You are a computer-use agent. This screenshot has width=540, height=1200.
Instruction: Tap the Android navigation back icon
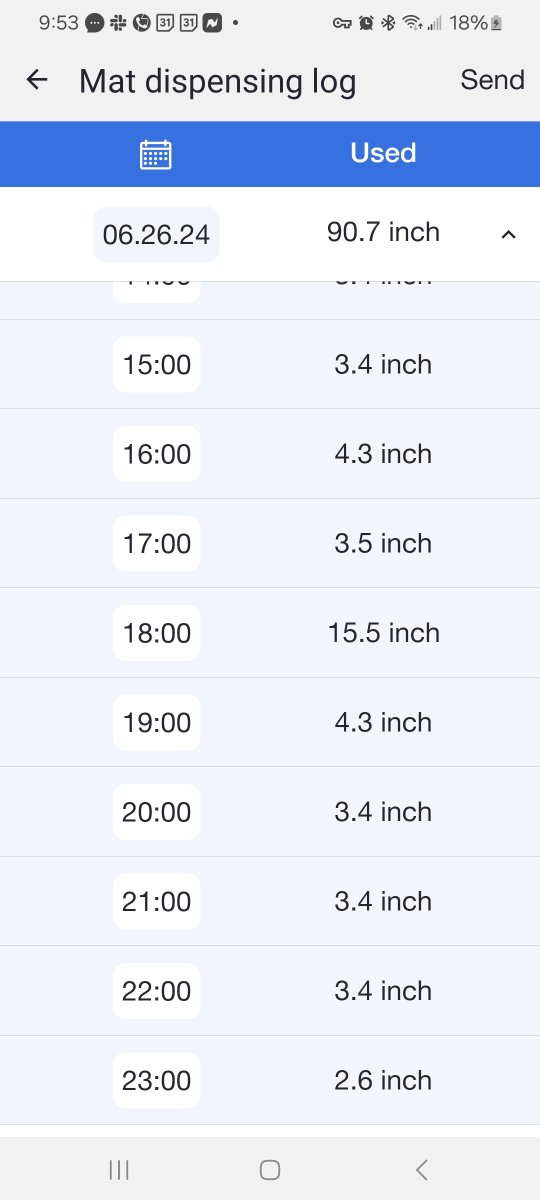[x=422, y=1169]
